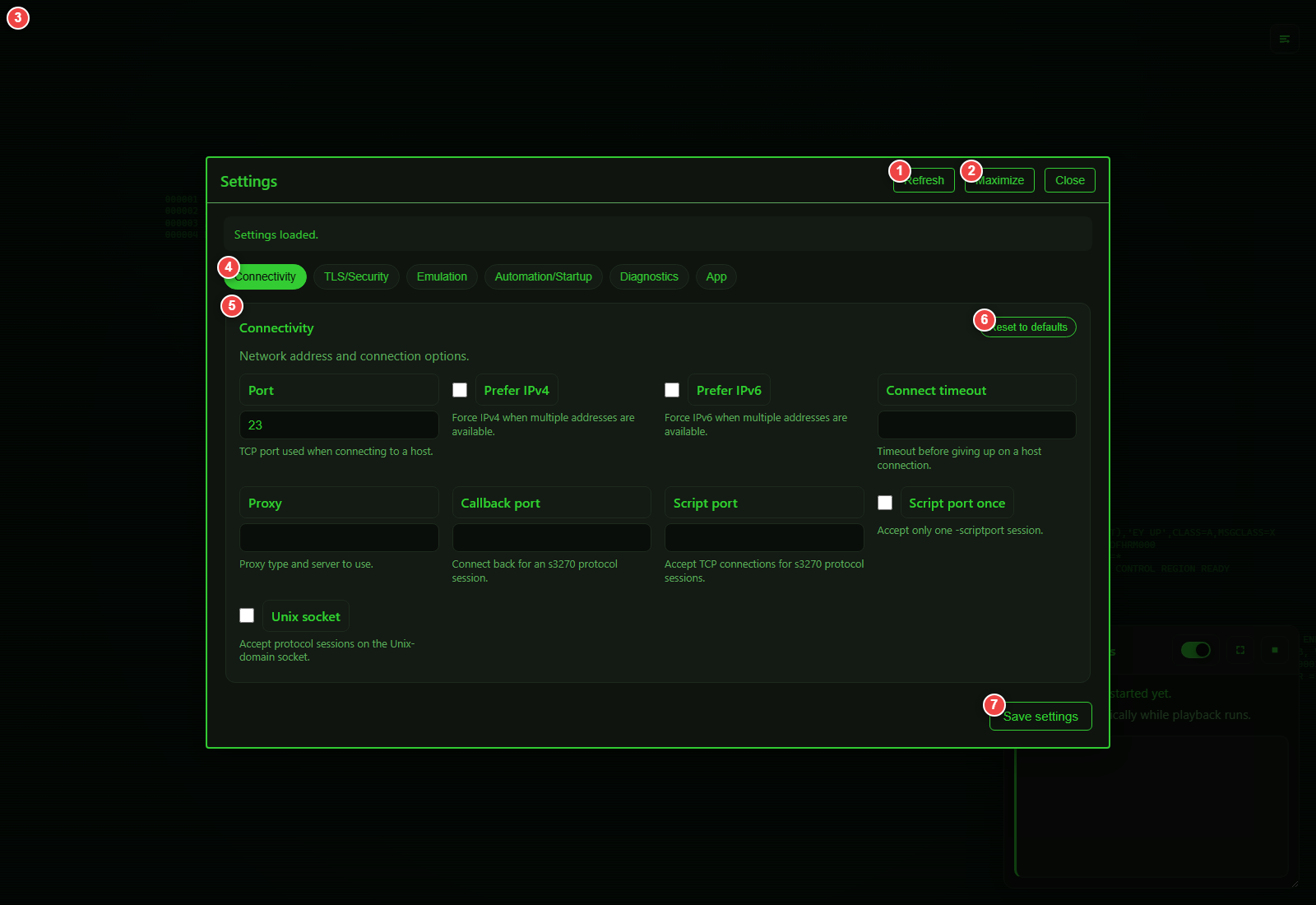Click the log drawer icon in top-right corner
The width and height of the screenshot is (1316, 905).
[1284, 38]
